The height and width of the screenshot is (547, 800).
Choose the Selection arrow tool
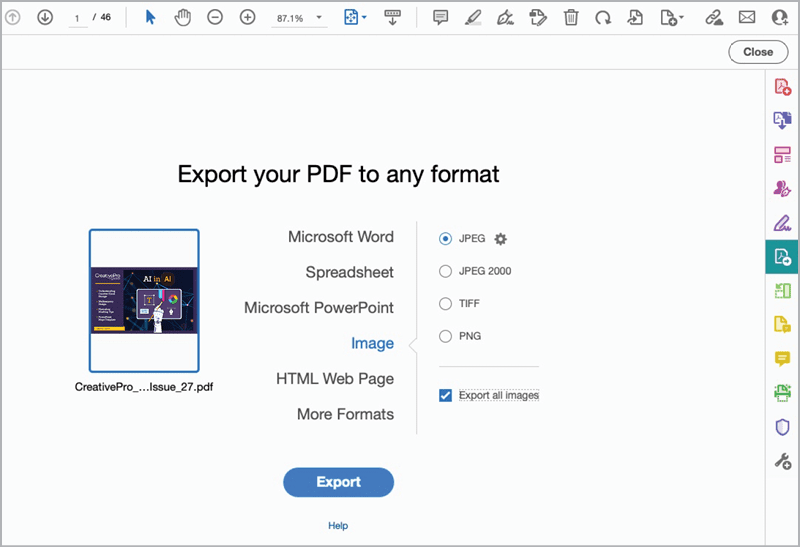click(x=150, y=17)
